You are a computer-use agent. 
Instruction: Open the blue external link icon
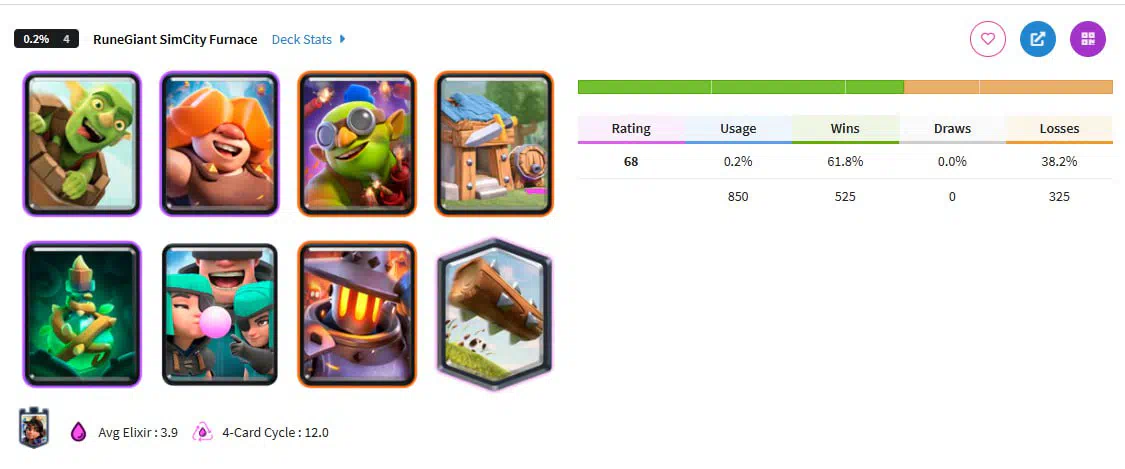point(1037,39)
